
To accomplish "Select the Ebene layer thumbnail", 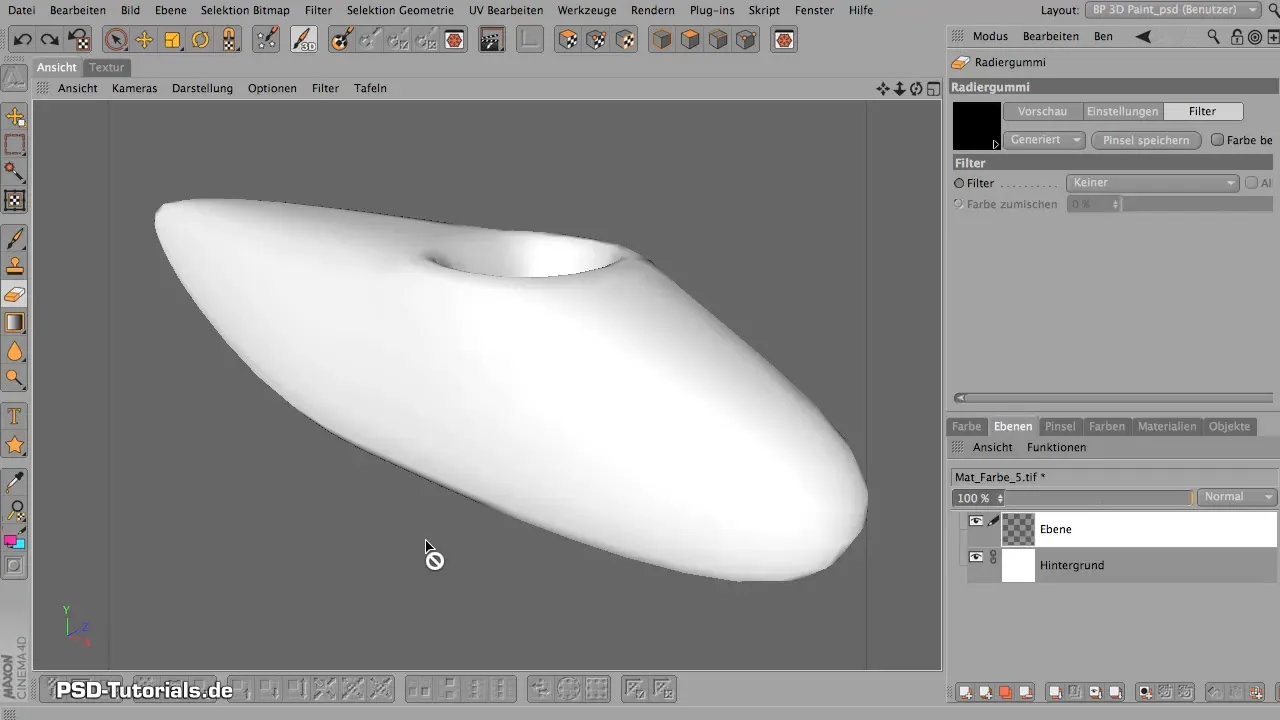I will click(1018, 529).
